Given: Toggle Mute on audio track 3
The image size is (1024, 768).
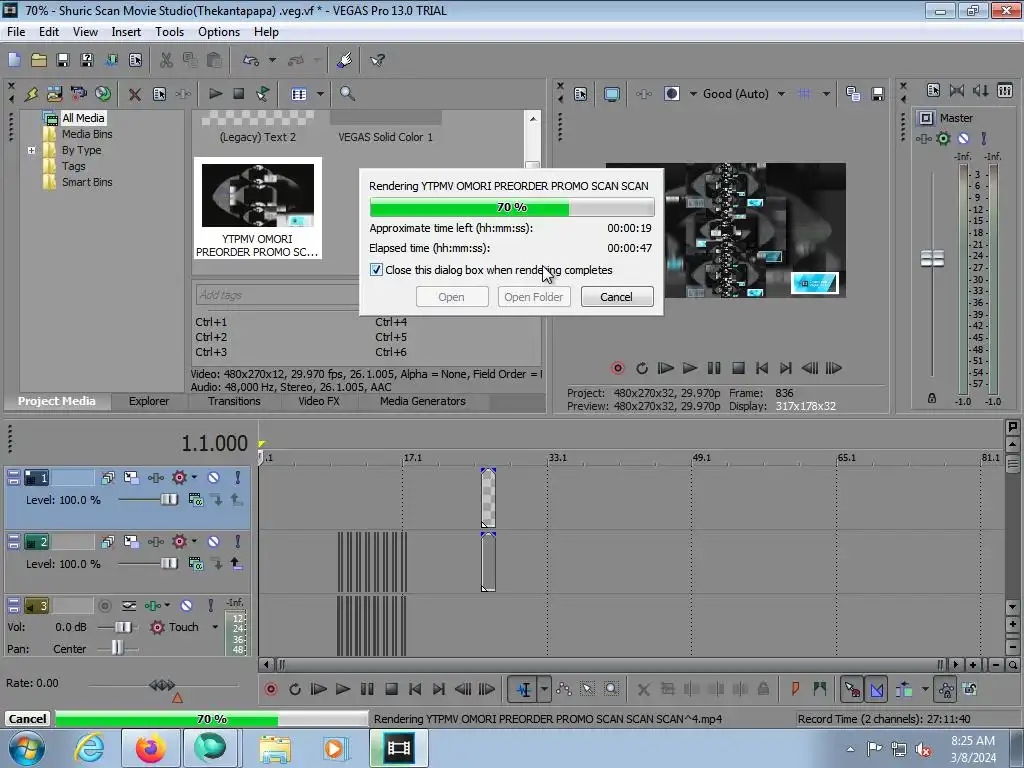Looking at the screenshot, I should click(x=186, y=606).
